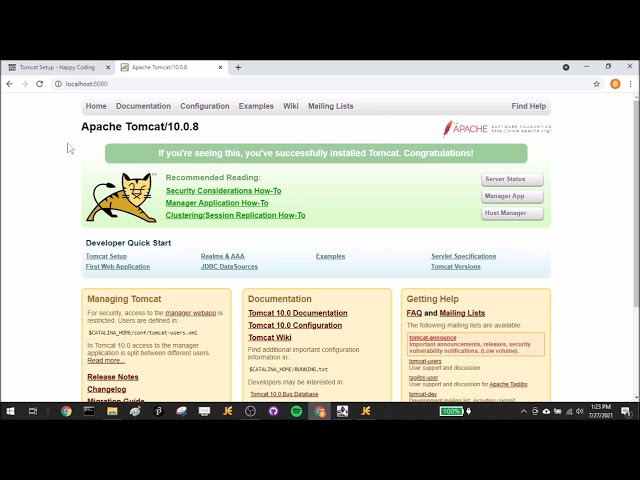Open the FAQ link under Getting Help
The image size is (640, 480).
point(414,313)
